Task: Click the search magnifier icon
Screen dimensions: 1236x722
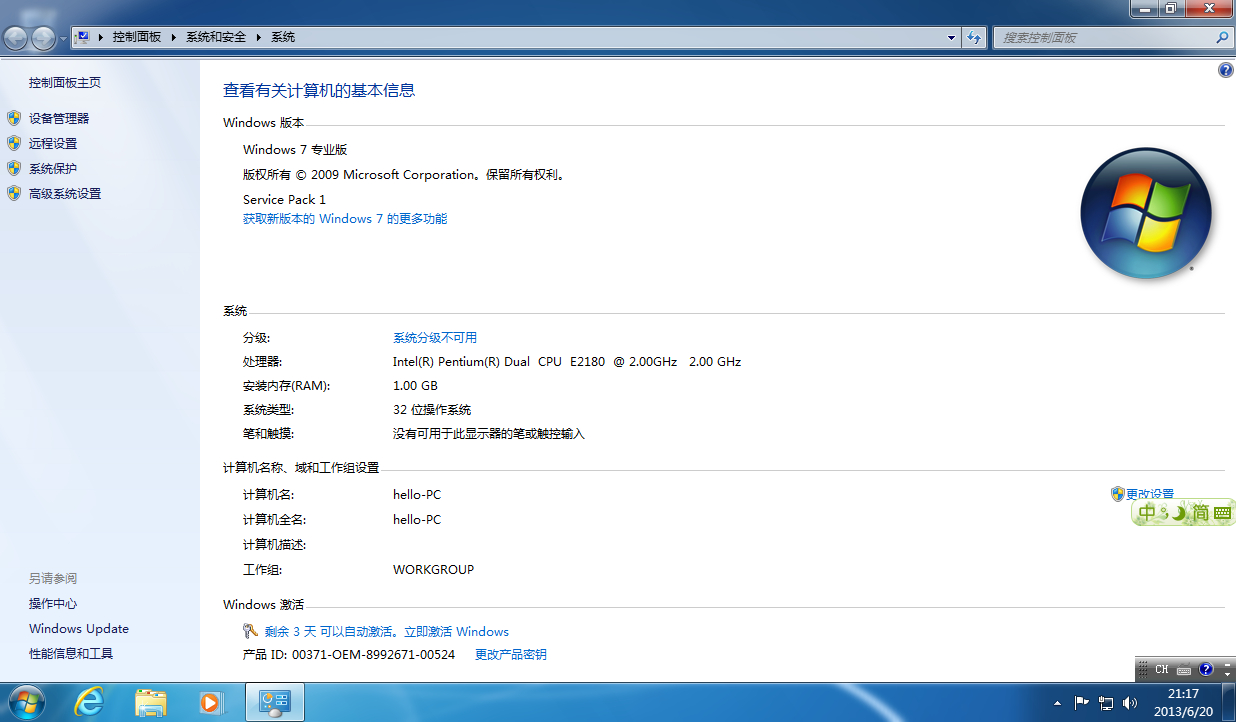Action: 1222,37
